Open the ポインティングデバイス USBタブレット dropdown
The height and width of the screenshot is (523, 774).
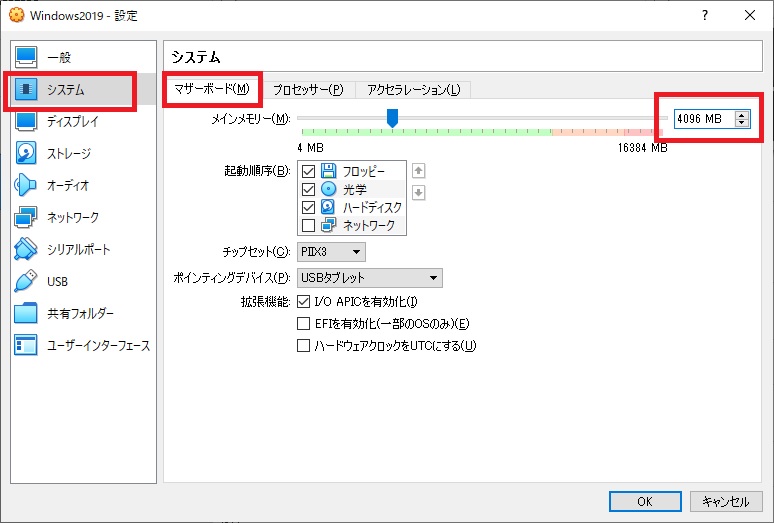370,278
